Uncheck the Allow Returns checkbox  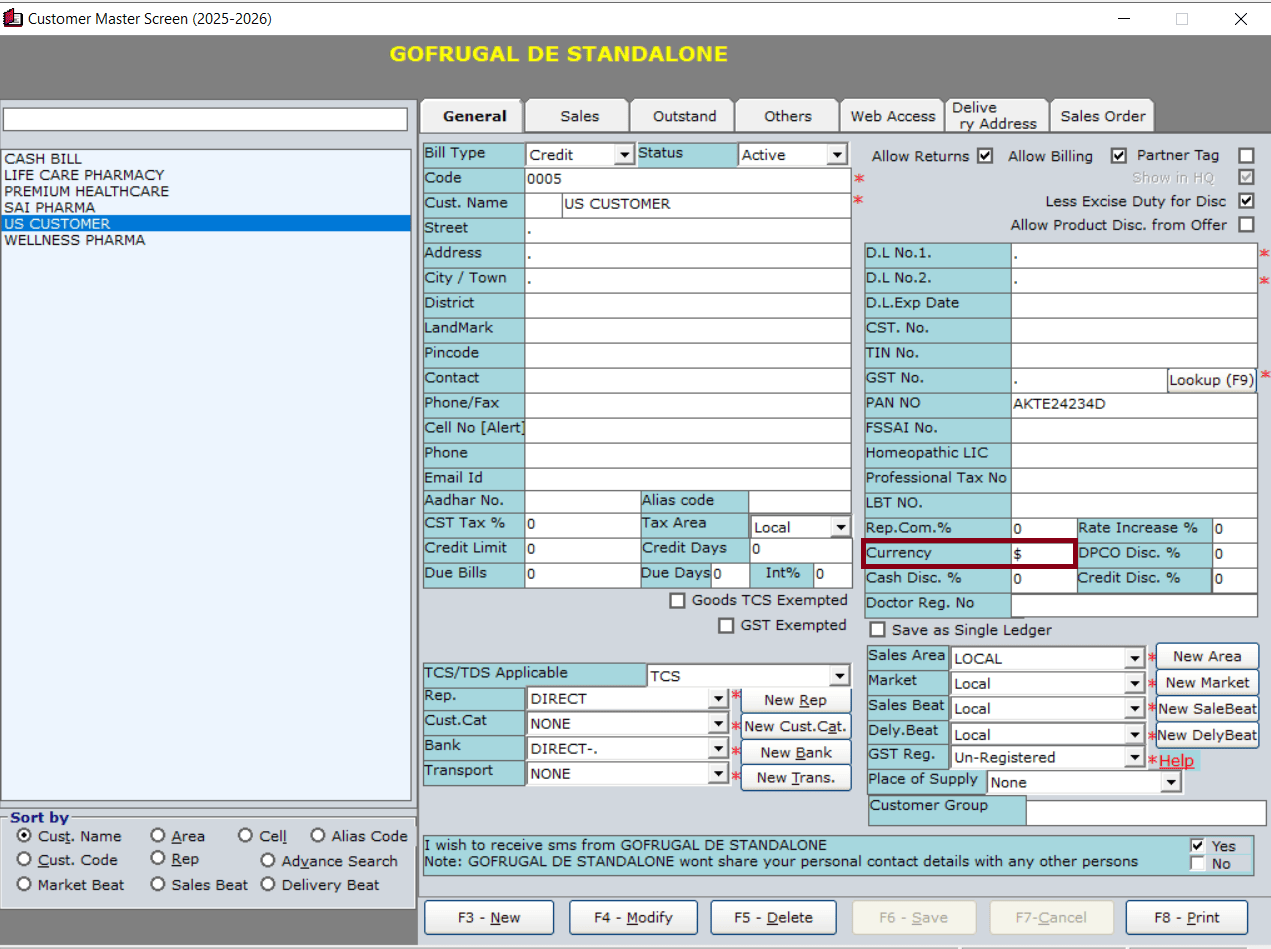click(x=985, y=156)
